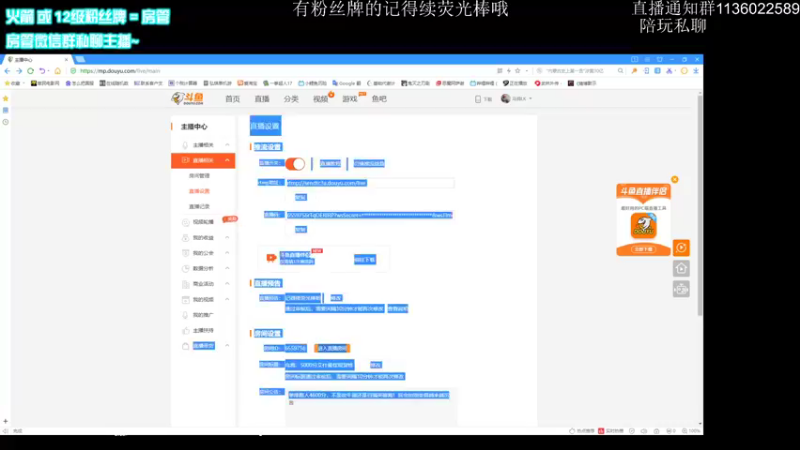Screen dimensions: 800x450
Task: Click the room announcement text area
Action: coord(371,407)
